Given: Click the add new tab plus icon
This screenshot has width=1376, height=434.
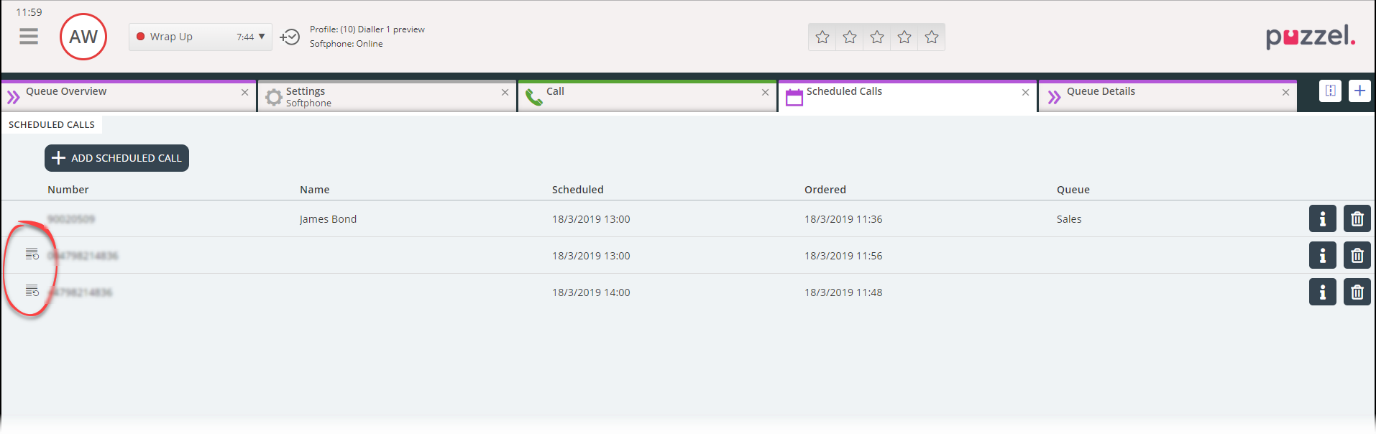Looking at the screenshot, I should click(1359, 91).
